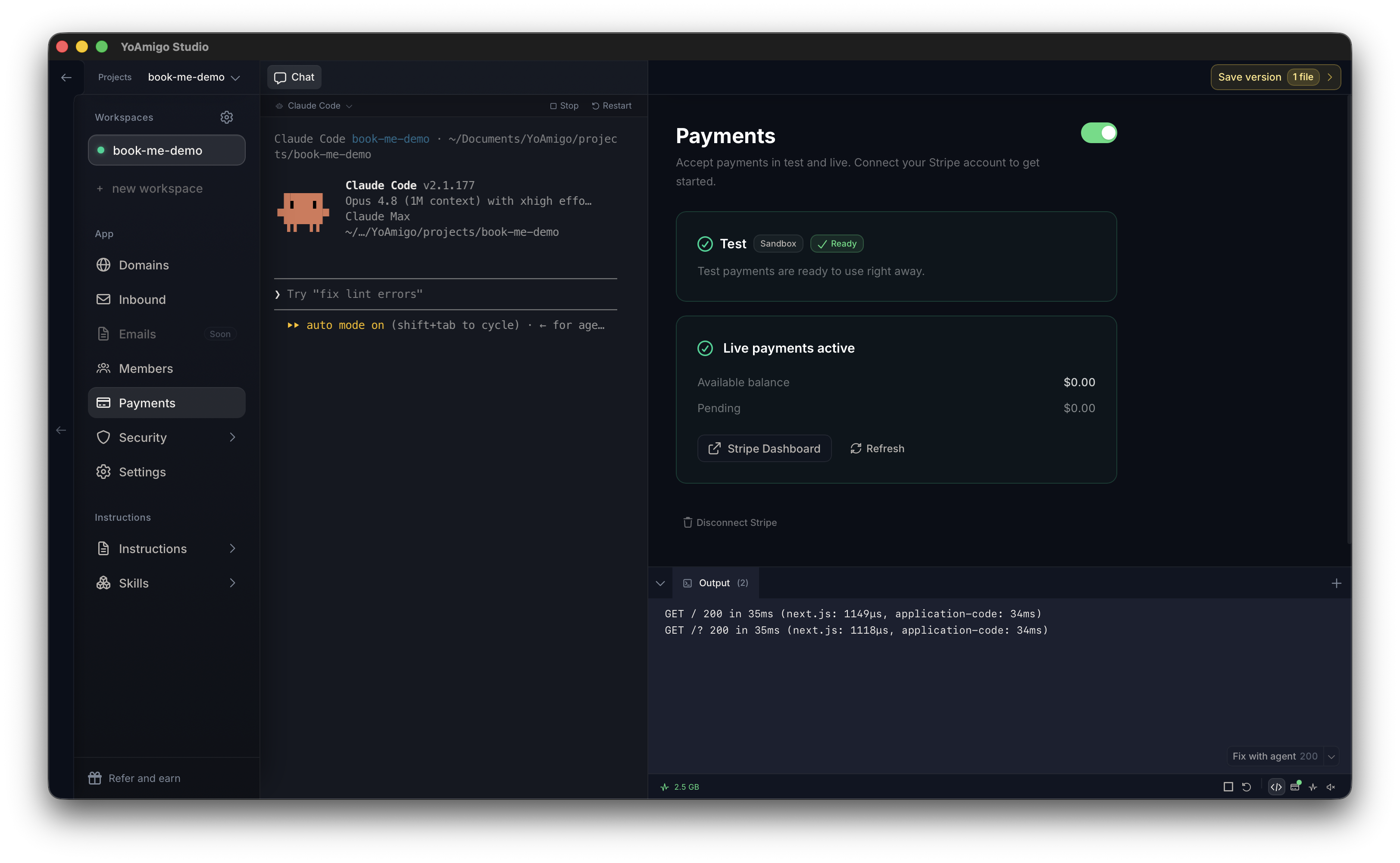The height and width of the screenshot is (863, 1400).
Task: Click Refer and earn link
Action: tap(134, 778)
